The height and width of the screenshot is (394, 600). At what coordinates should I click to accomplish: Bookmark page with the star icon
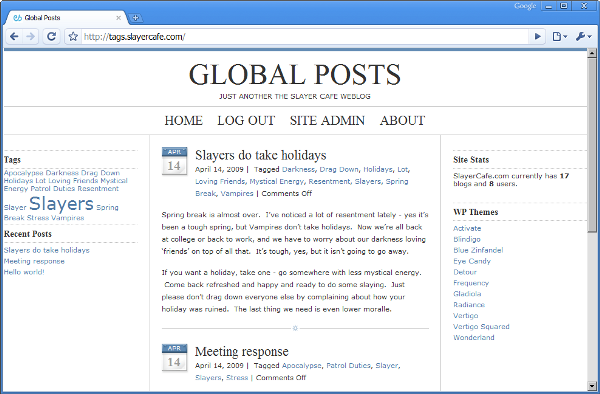coord(73,37)
